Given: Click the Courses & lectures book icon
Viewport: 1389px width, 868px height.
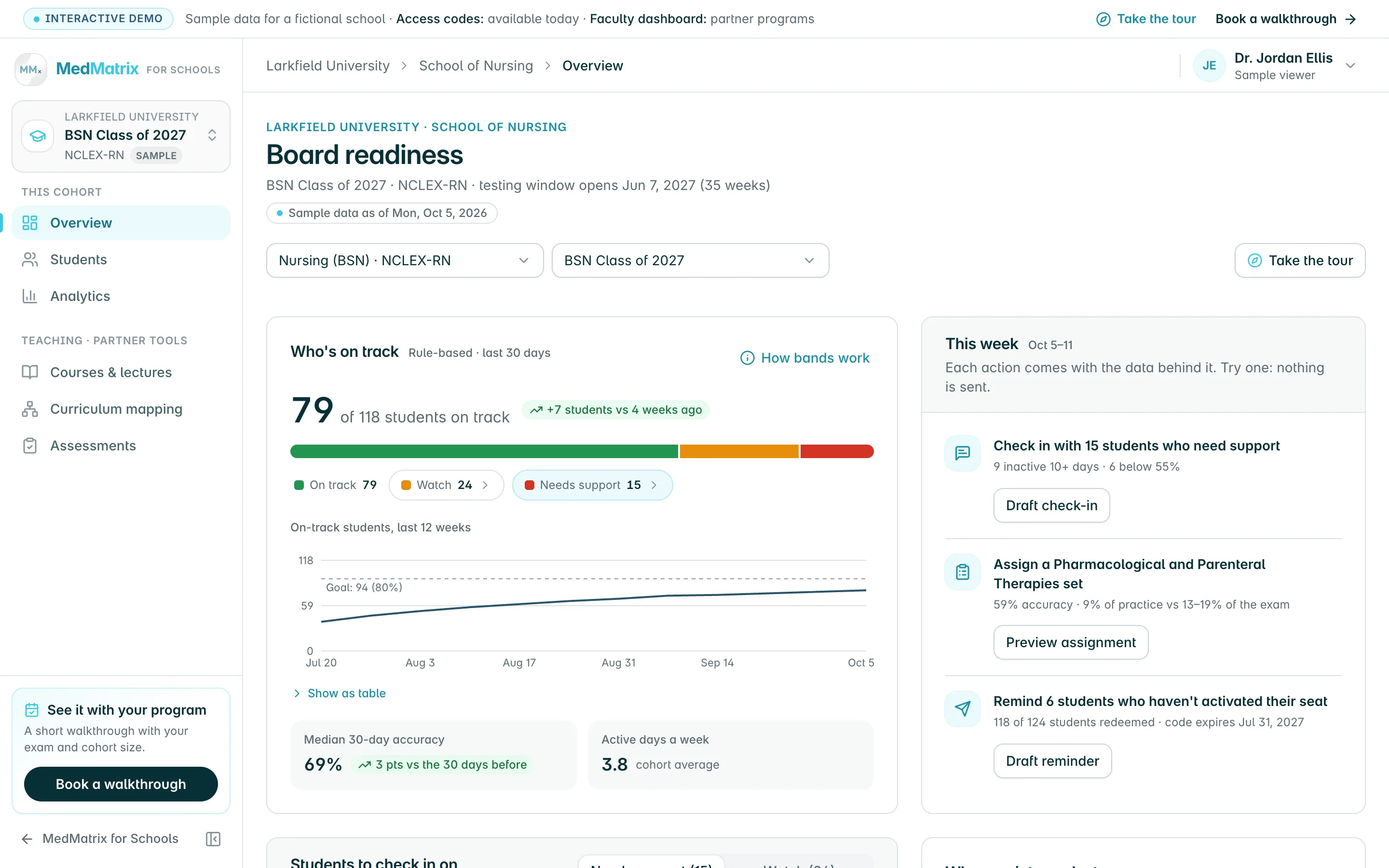Looking at the screenshot, I should click(x=30, y=373).
